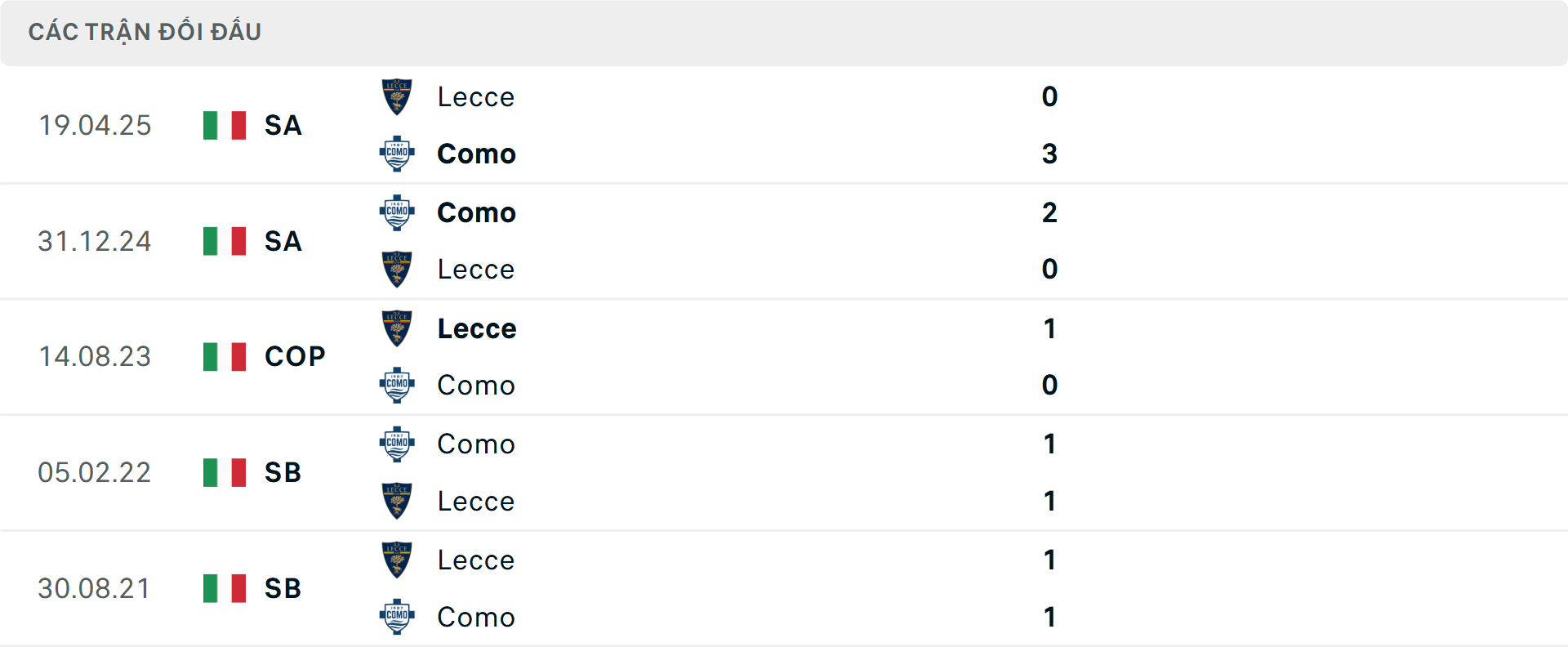Screen dimensions: 1568x647
Task: Click Lecce crest in 31.12.24 match
Action: 397,269
